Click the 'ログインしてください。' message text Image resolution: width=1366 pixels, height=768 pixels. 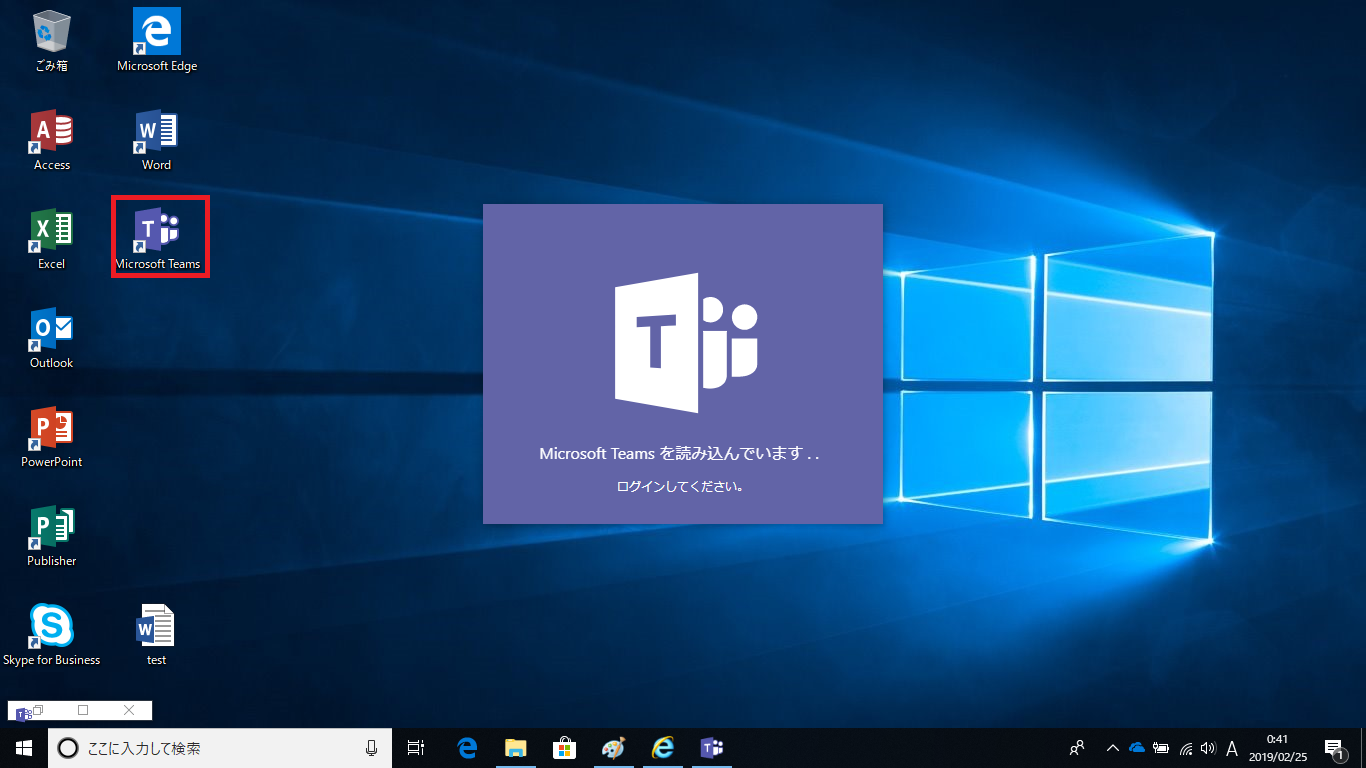tap(680, 487)
